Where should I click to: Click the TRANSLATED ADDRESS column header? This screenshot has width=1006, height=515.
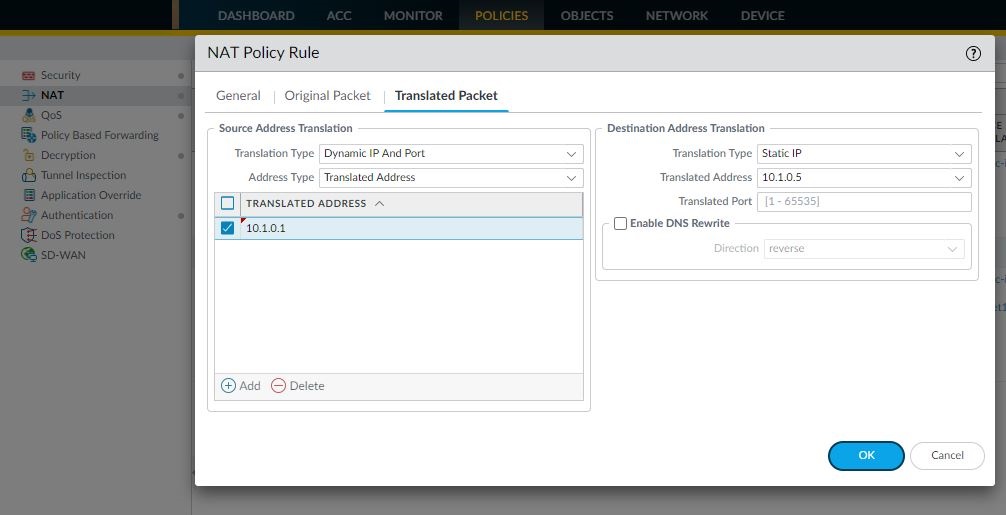click(306, 203)
